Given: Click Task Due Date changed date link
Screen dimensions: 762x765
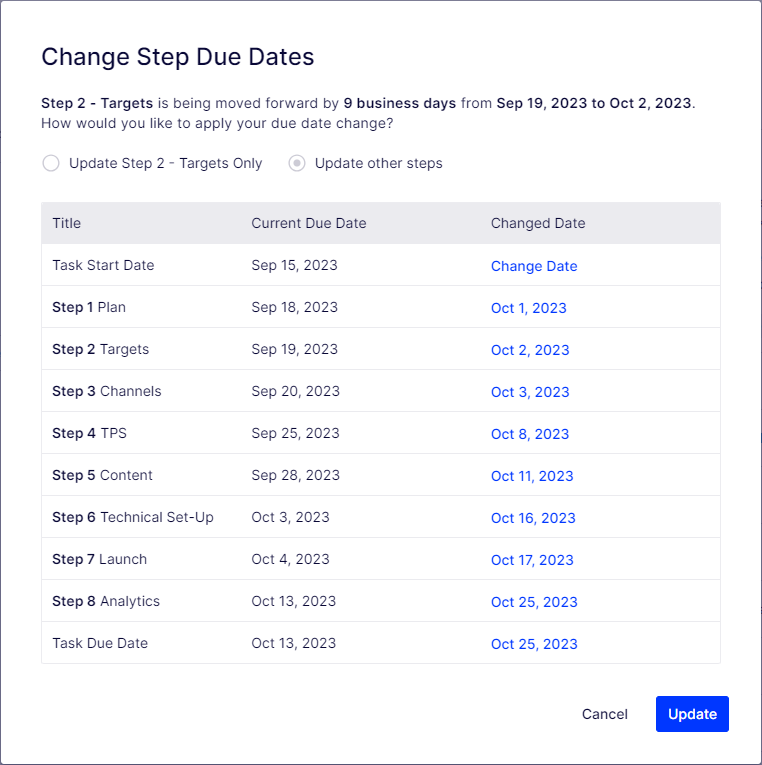Looking at the screenshot, I should (x=534, y=644).
